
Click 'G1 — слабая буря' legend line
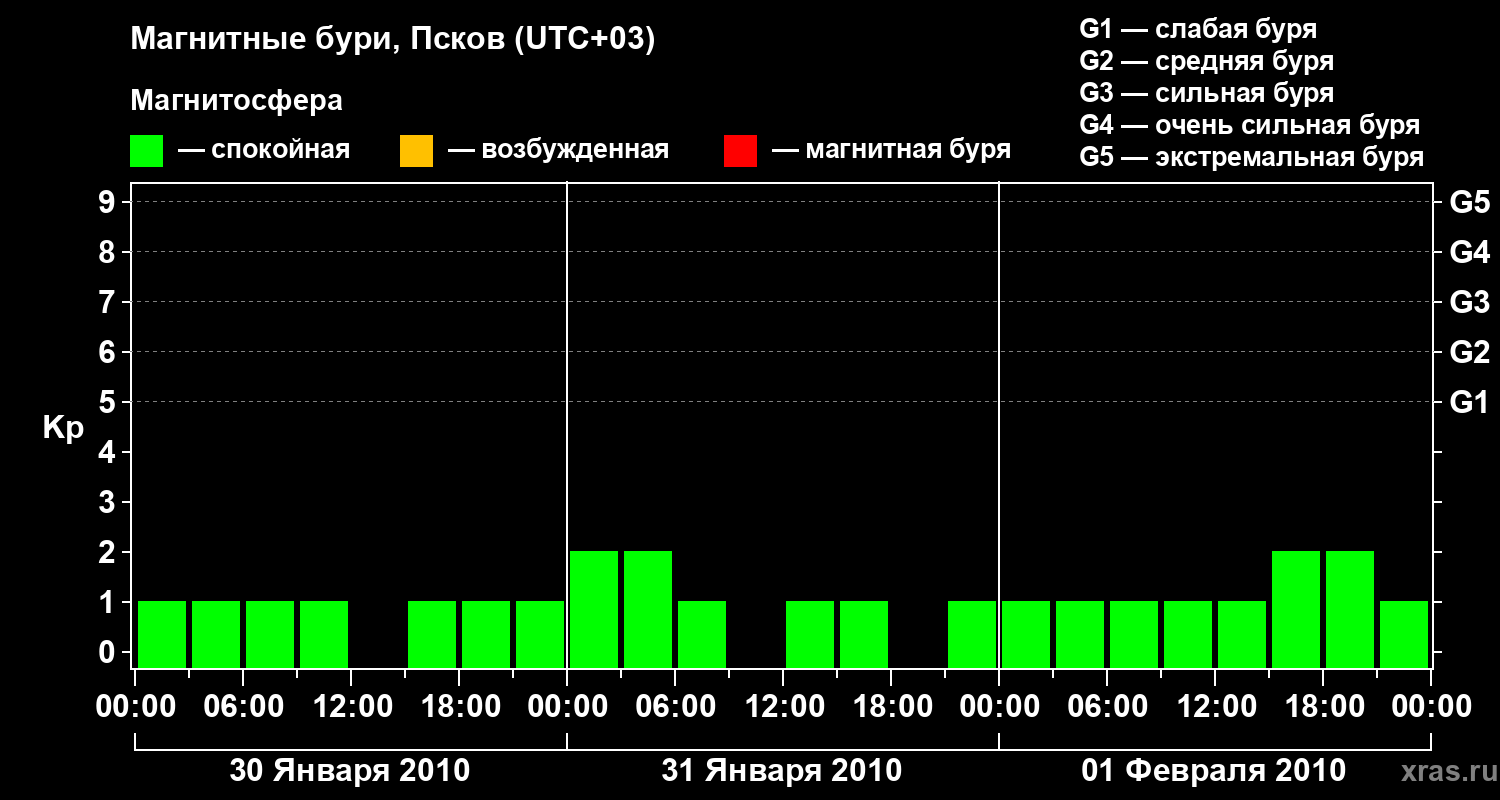coord(1198,29)
